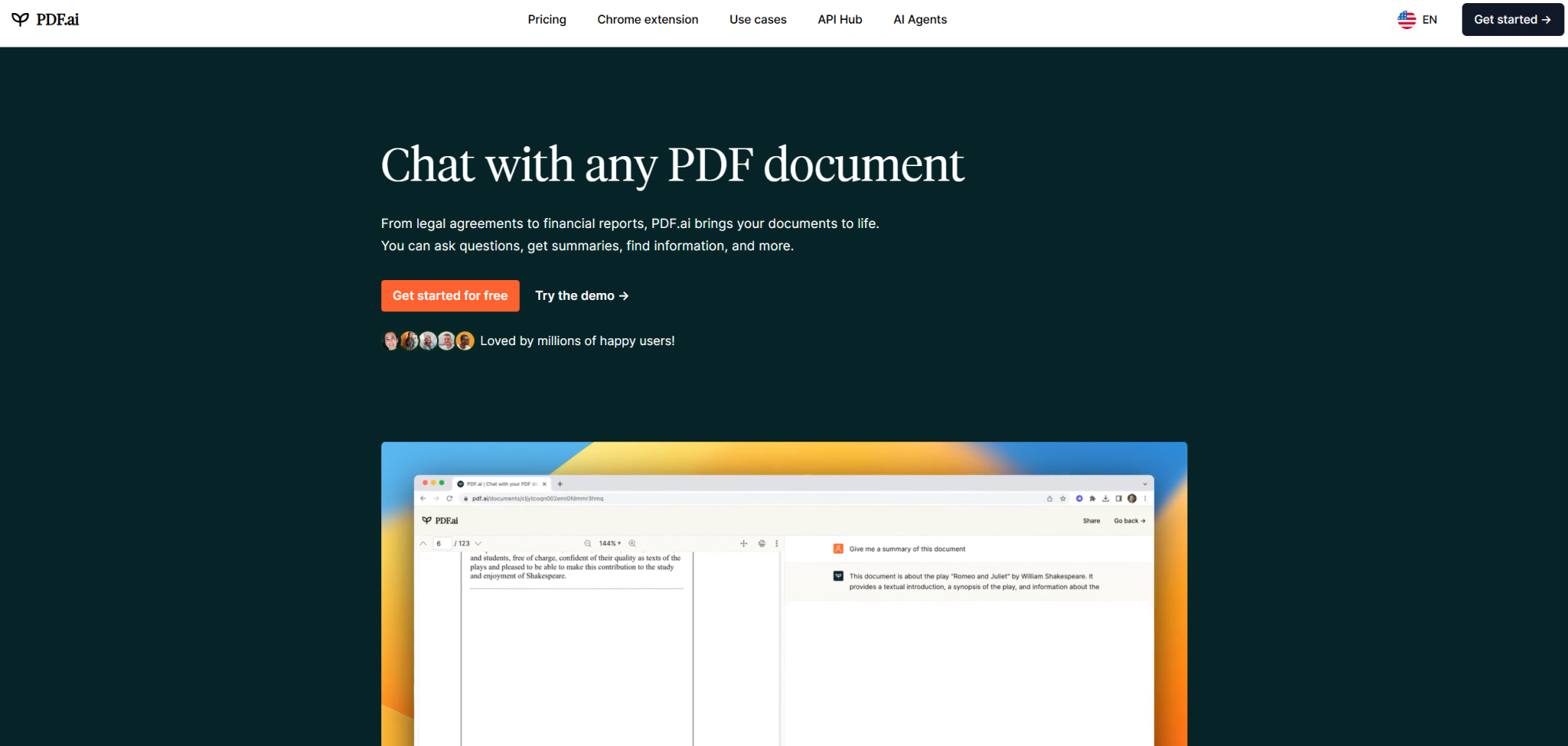Open the Pricing page
This screenshot has width=1568, height=746.
pos(547,19)
